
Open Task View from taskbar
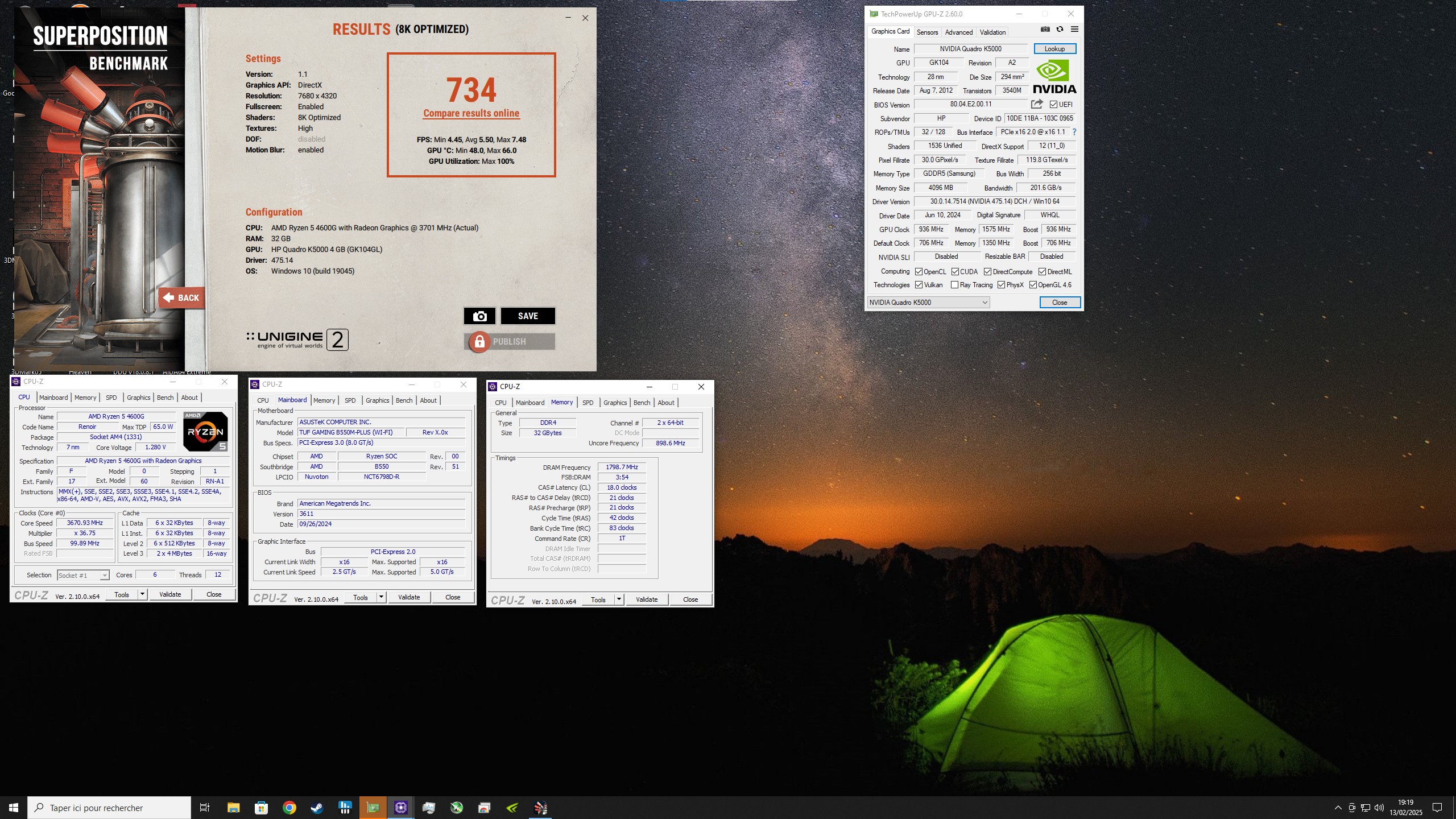pos(205,808)
